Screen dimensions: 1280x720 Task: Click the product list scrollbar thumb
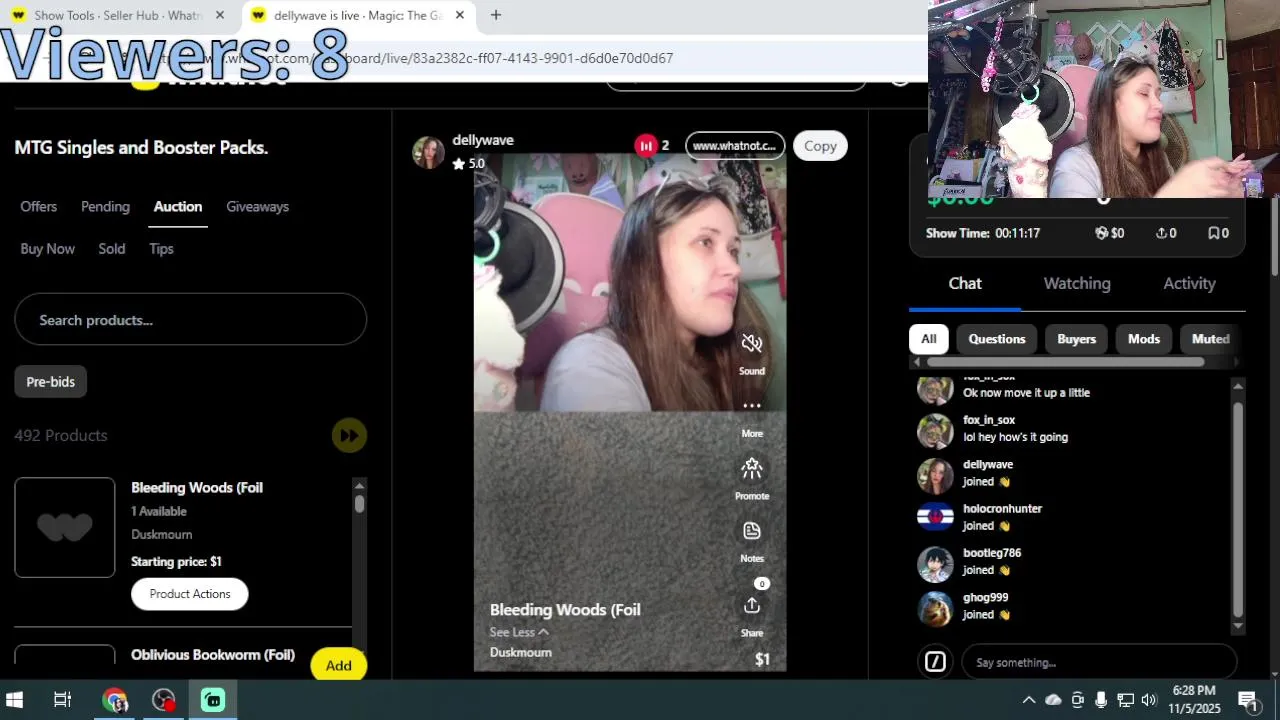[359, 504]
